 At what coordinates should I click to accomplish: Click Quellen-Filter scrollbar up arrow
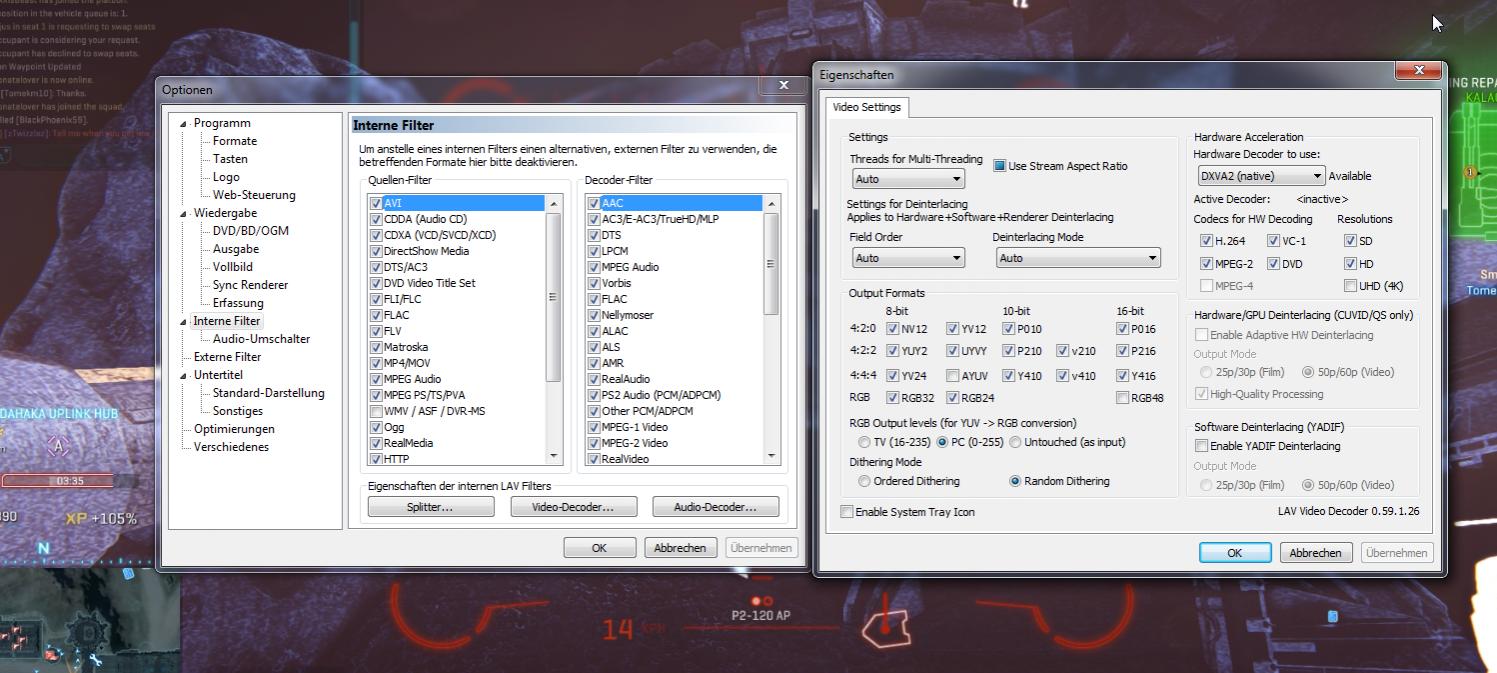pos(554,204)
